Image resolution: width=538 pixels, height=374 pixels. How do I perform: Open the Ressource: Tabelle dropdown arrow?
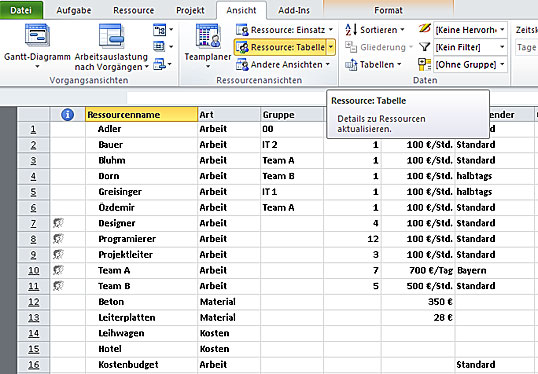(x=331, y=47)
